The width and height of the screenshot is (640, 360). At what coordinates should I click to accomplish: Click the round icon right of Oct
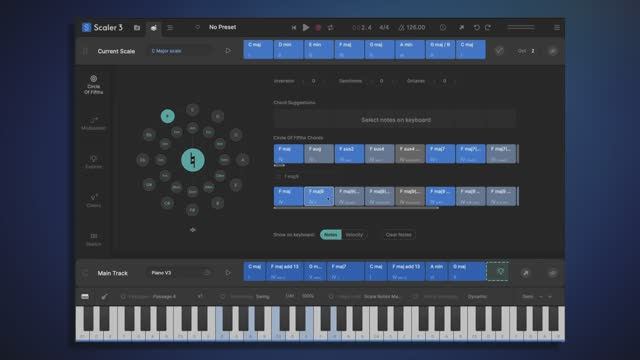pyautogui.click(x=553, y=51)
